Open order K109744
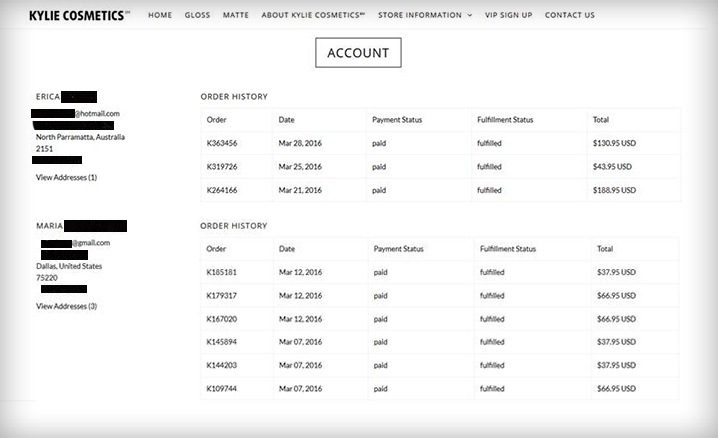This screenshot has height=438, width=718. 221,389
